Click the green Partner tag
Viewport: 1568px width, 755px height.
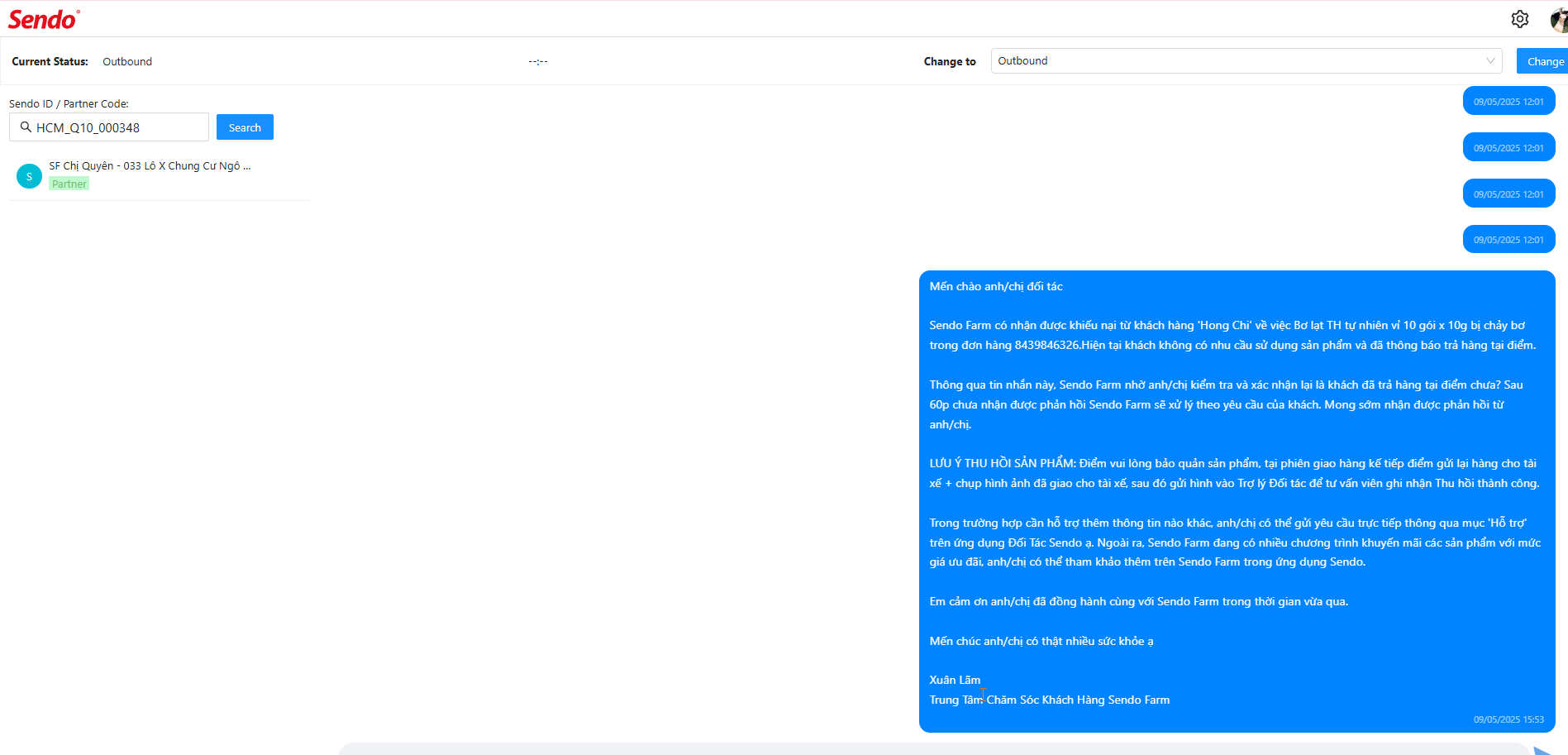(x=69, y=184)
